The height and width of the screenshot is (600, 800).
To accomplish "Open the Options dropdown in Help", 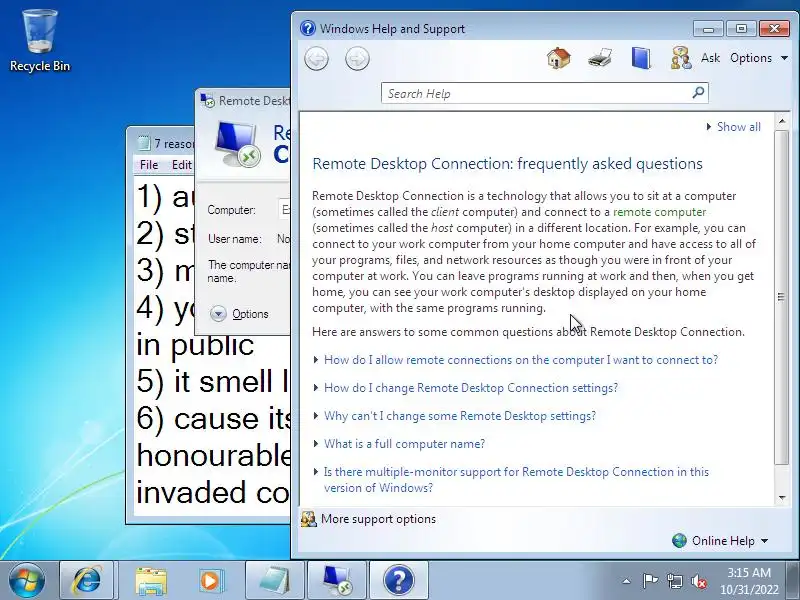I will [759, 58].
